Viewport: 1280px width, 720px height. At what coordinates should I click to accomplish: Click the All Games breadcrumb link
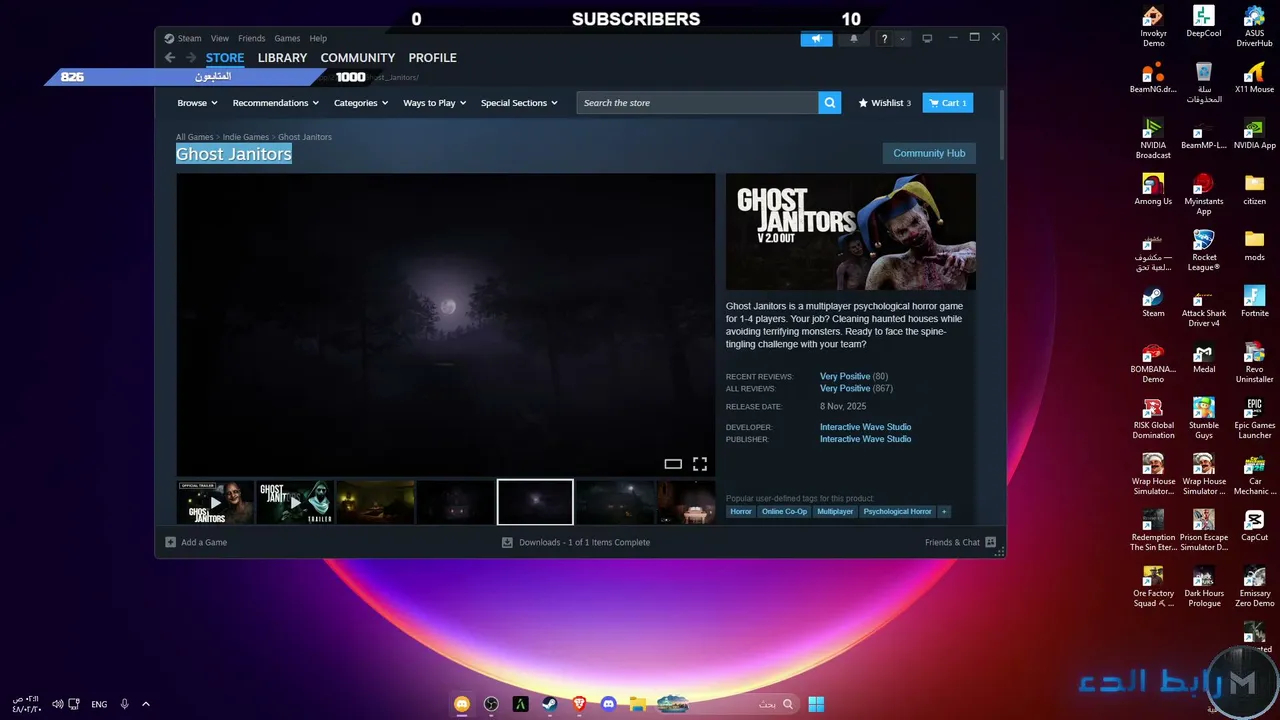(195, 137)
